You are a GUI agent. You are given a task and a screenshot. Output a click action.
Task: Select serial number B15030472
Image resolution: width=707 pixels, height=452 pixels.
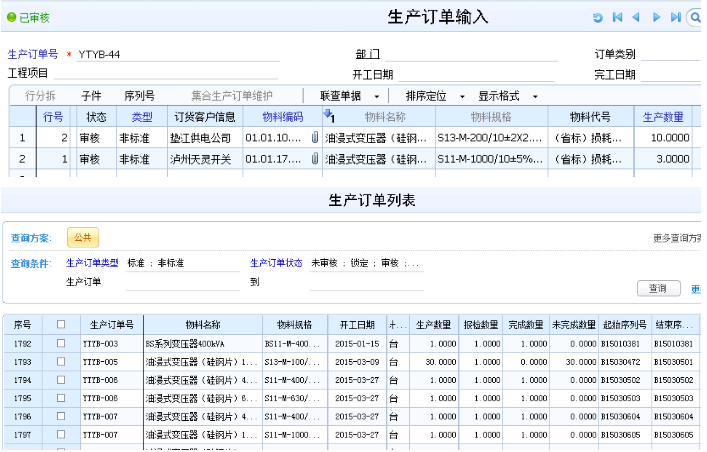coord(624,362)
